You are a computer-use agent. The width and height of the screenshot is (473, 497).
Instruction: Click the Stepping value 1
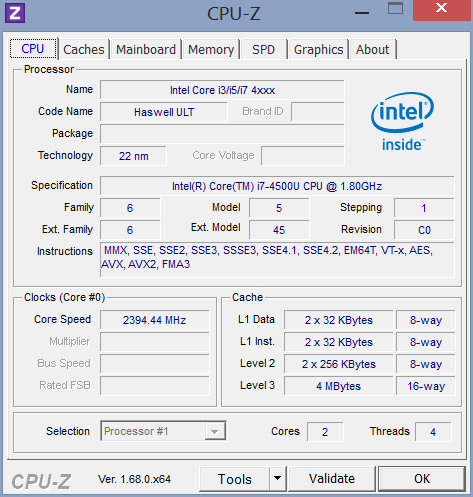click(424, 208)
